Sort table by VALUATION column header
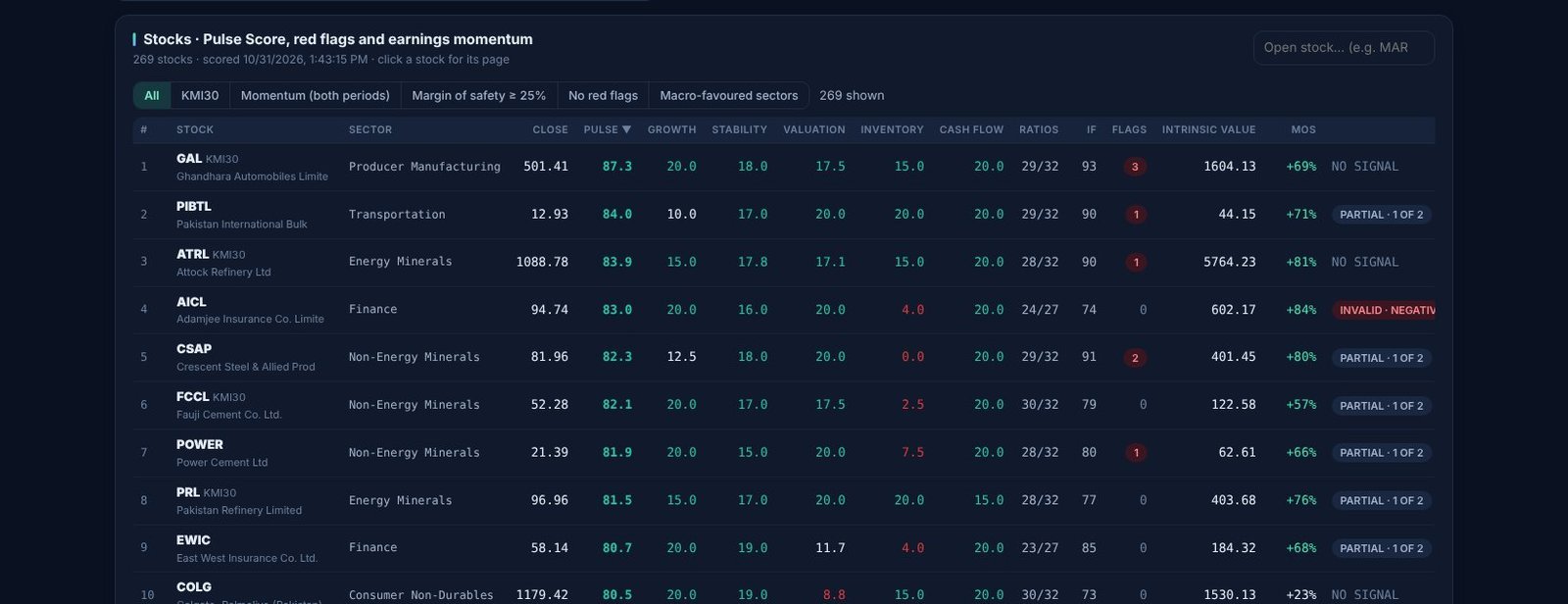1568x604 pixels. tap(813, 129)
